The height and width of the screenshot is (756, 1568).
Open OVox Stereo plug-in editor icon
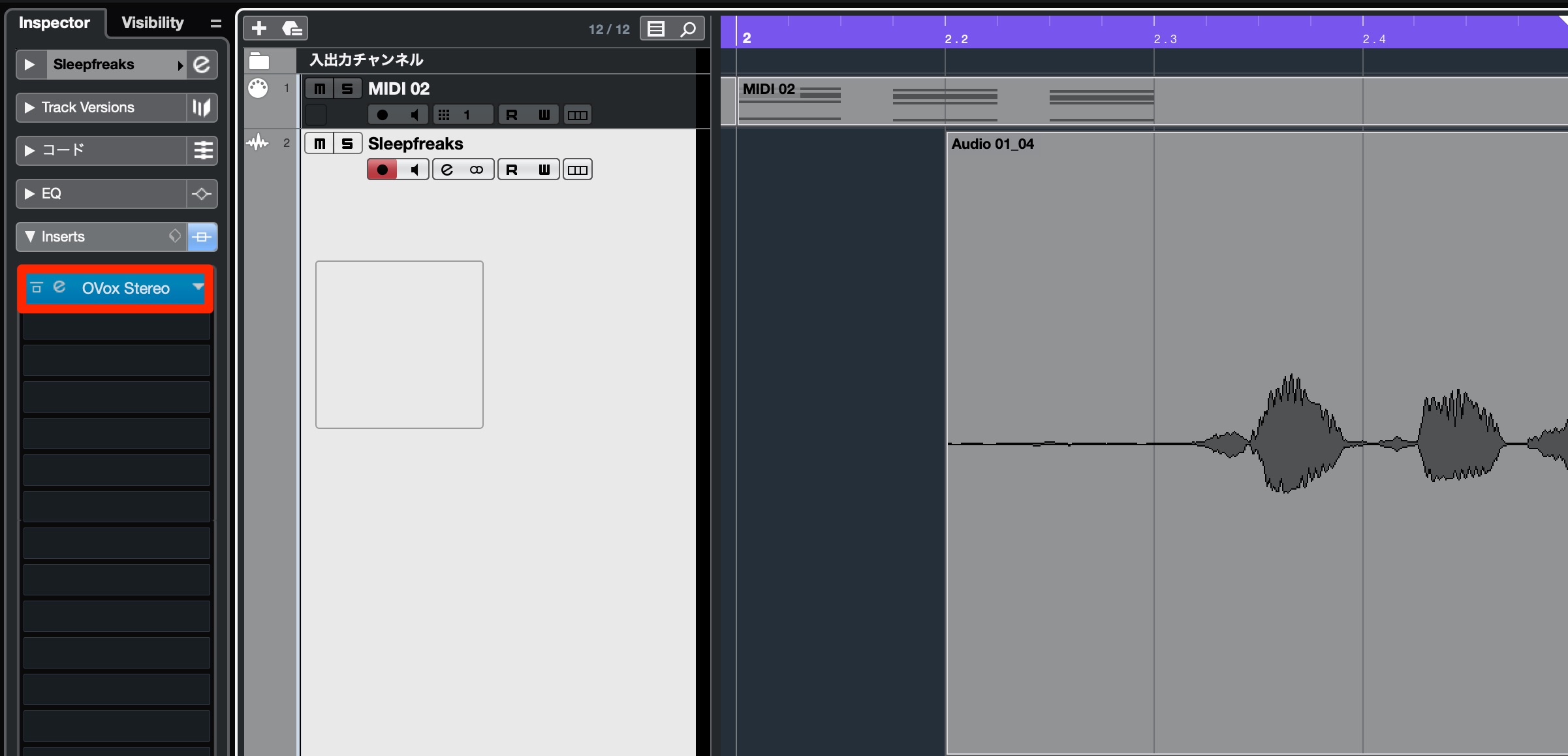point(59,287)
